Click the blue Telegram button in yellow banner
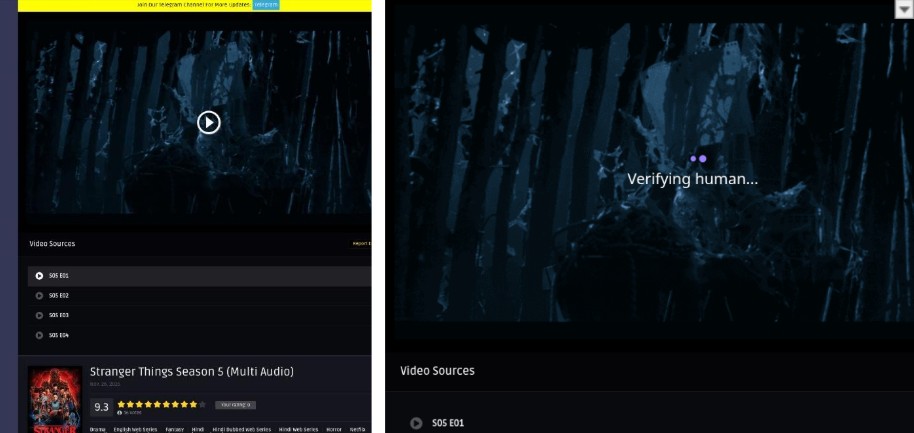 pos(266,5)
